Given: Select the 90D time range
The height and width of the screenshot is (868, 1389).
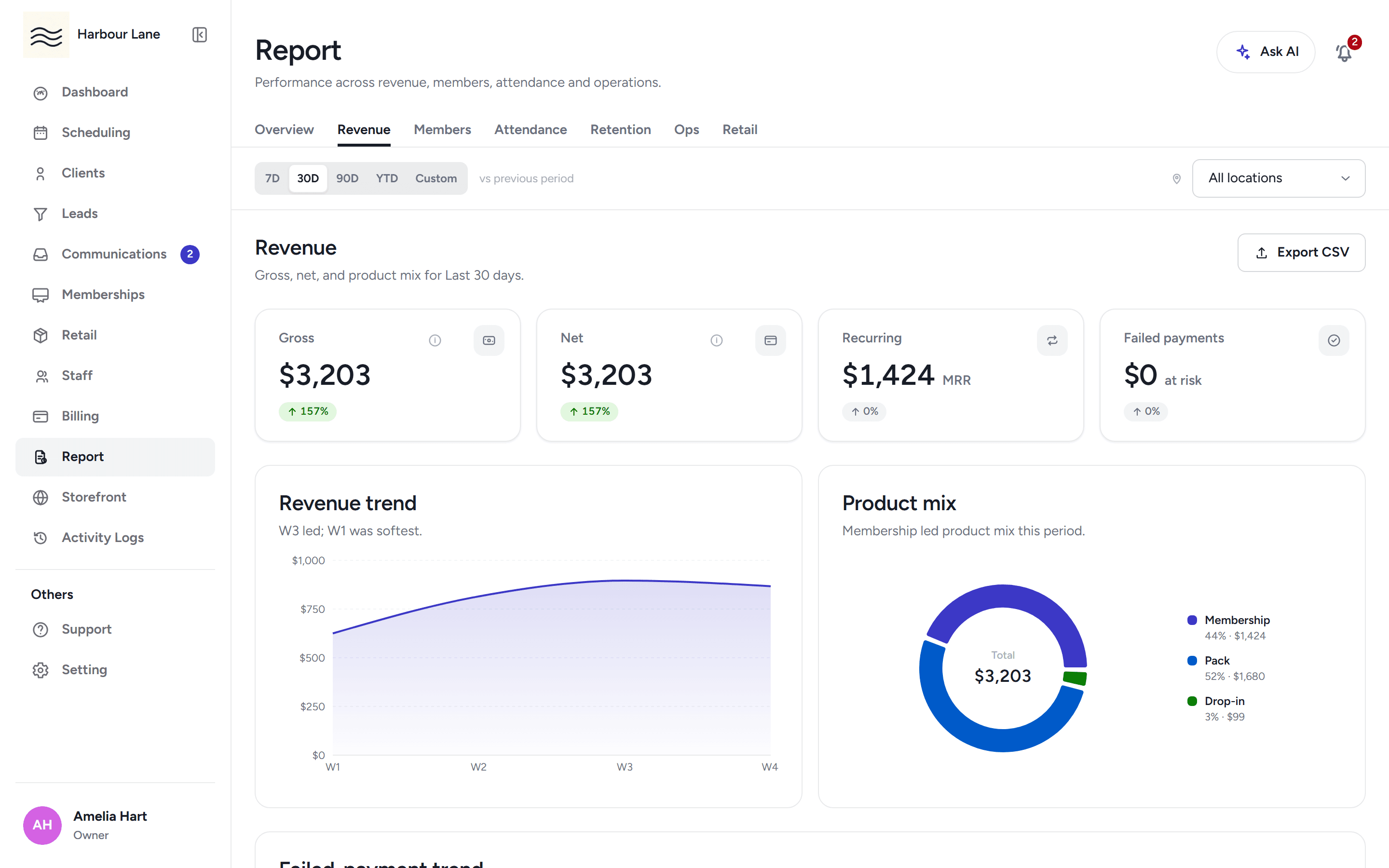Looking at the screenshot, I should [x=347, y=178].
